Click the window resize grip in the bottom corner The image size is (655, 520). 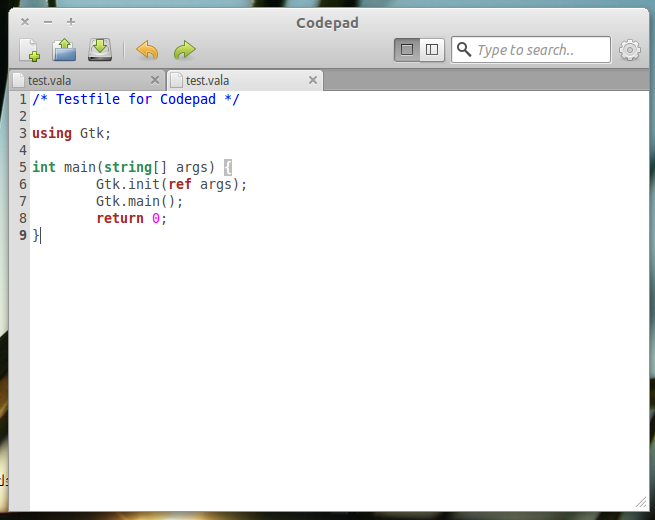point(641,503)
